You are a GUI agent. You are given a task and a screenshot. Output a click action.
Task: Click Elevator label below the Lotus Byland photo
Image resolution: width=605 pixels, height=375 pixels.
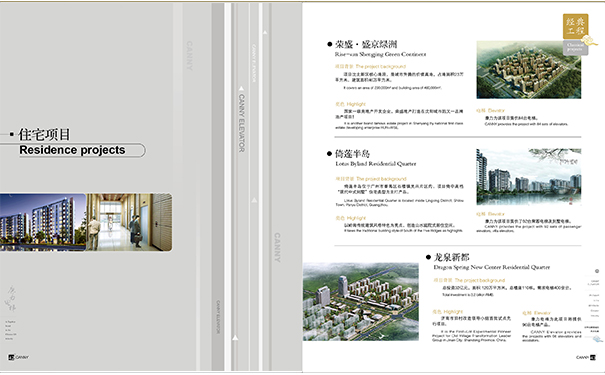(x=490, y=214)
